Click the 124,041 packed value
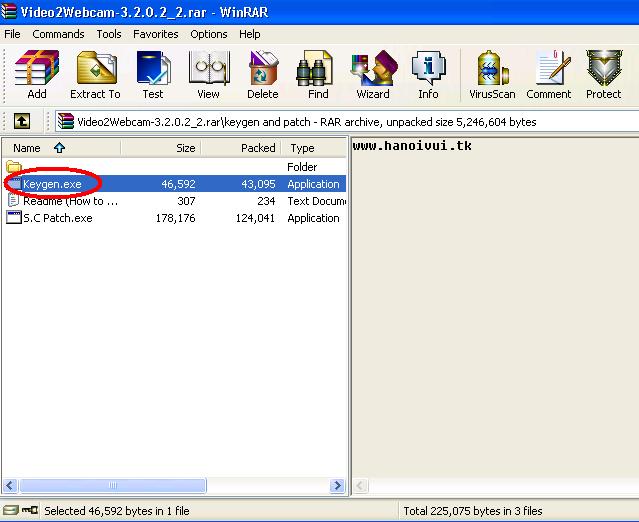The width and height of the screenshot is (639, 522). [x=255, y=218]
